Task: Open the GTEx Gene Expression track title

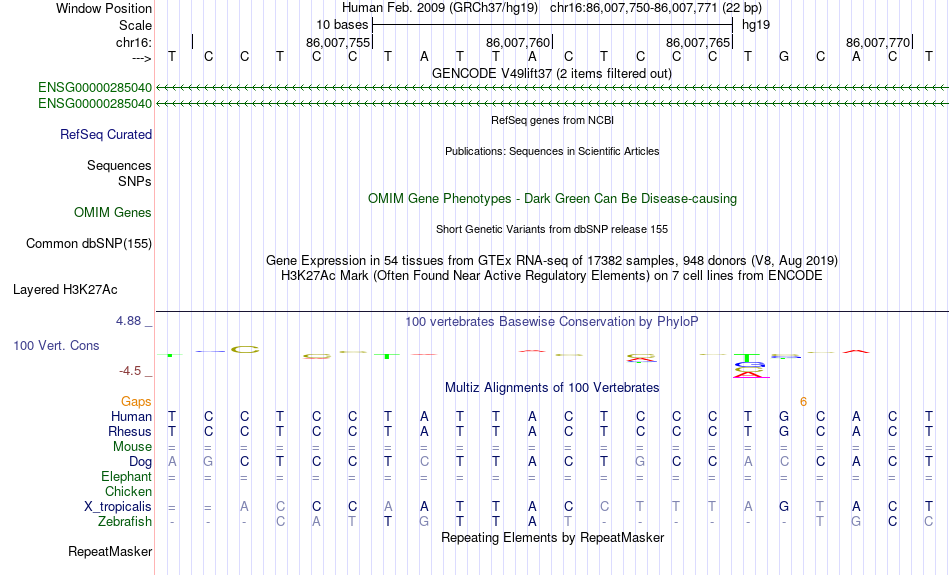Action: 551,261
